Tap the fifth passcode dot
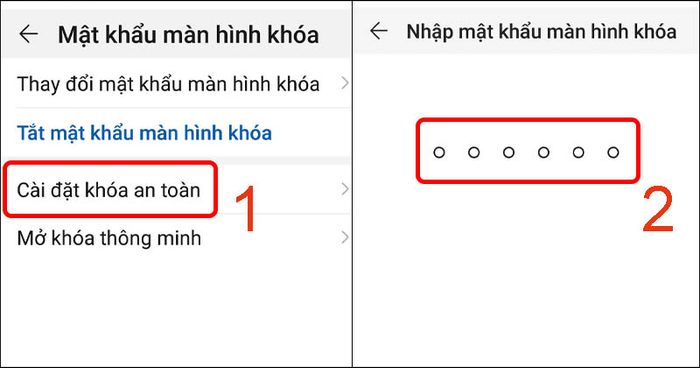 coord(579,153)
